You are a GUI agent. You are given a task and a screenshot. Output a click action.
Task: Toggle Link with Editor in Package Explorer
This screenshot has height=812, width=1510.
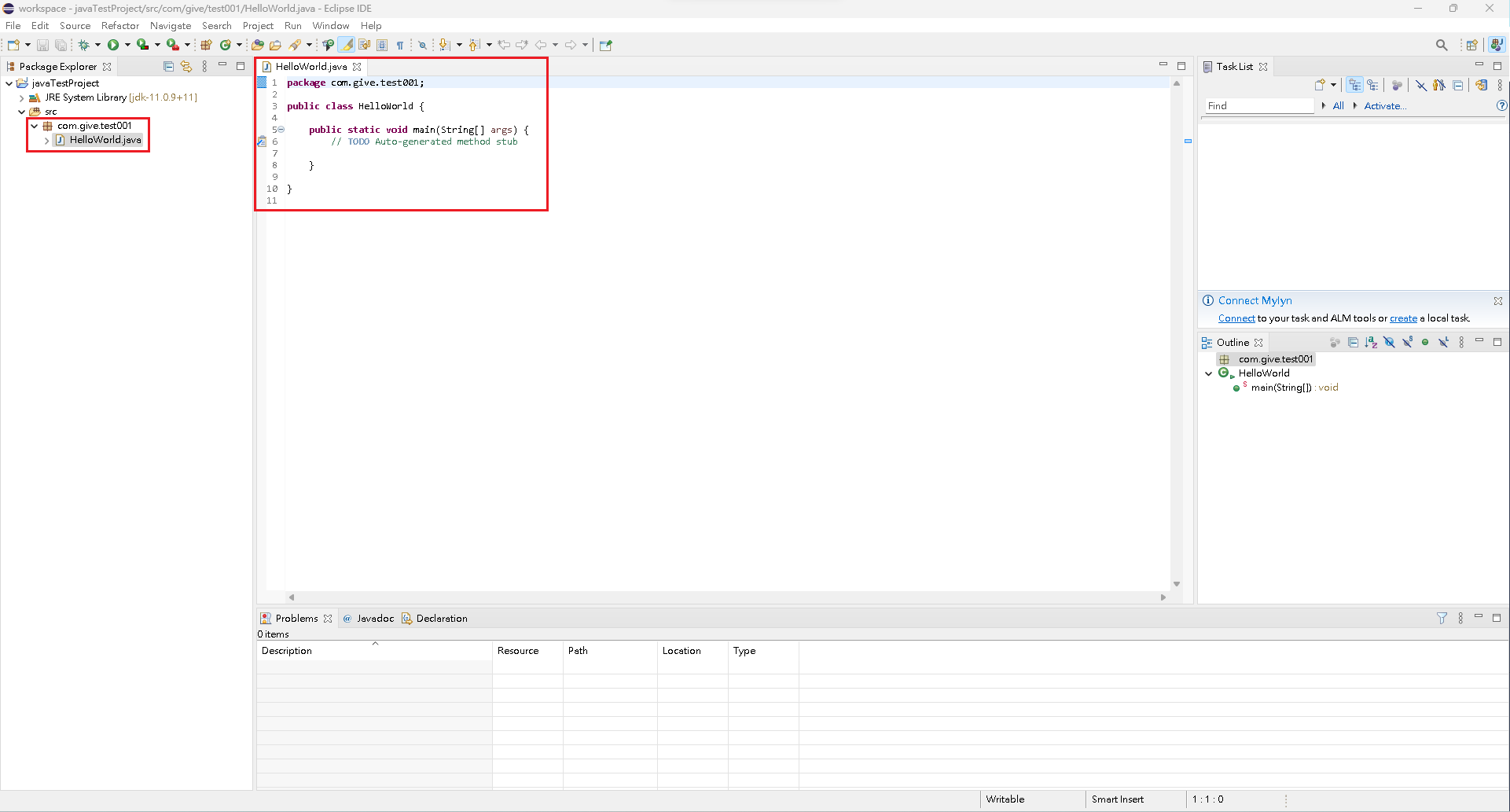tap(186, 67)
